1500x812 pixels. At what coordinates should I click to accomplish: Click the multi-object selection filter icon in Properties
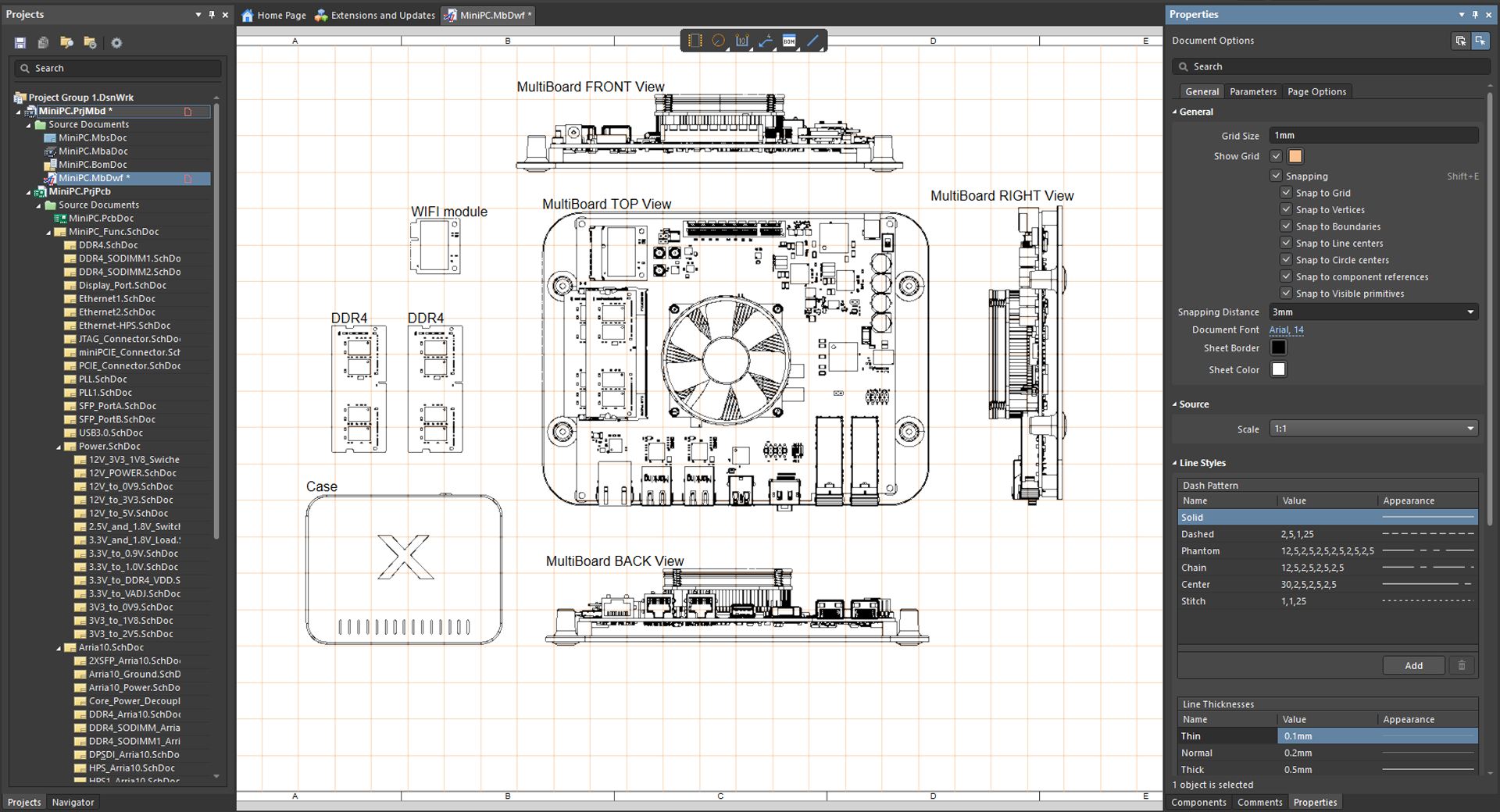click(x=1460, y=41)
